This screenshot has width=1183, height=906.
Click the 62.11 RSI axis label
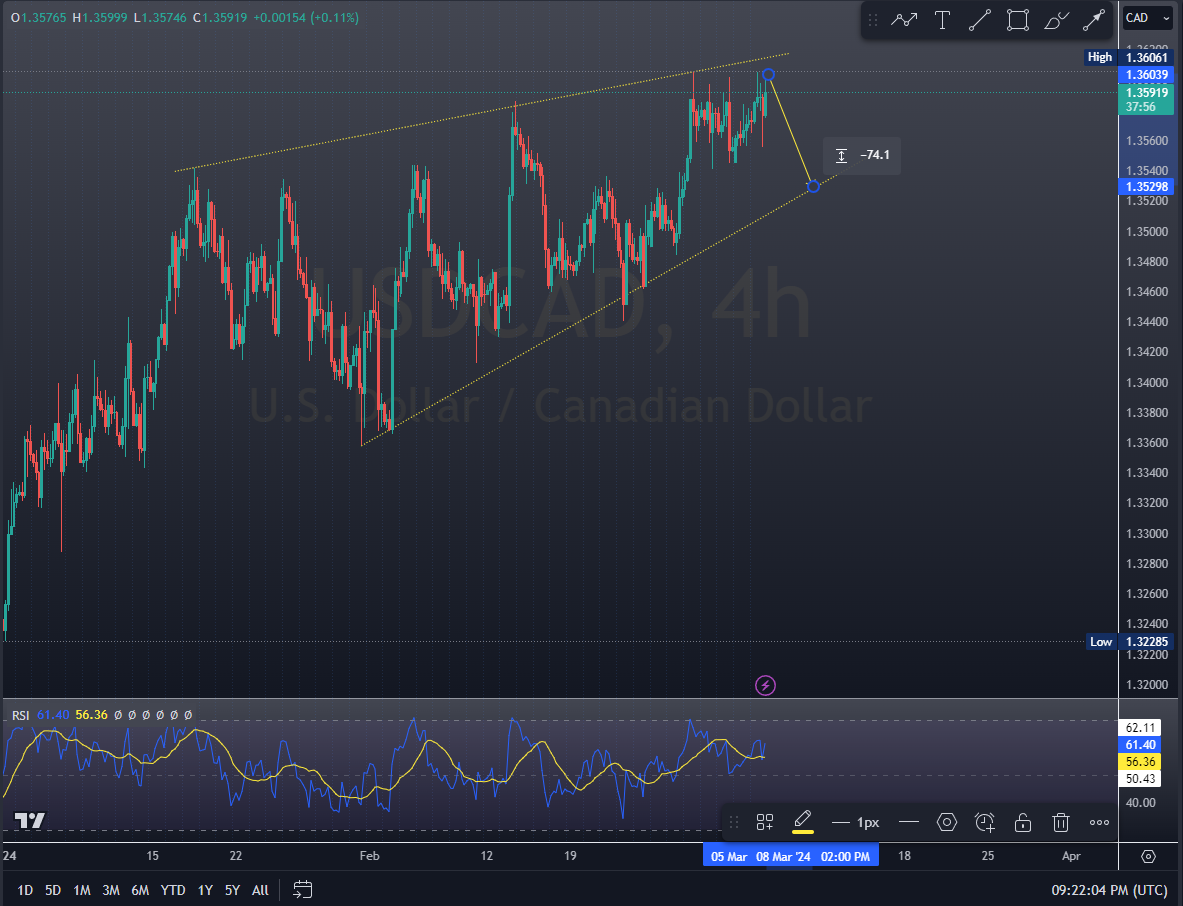[x=1140, y=728]
